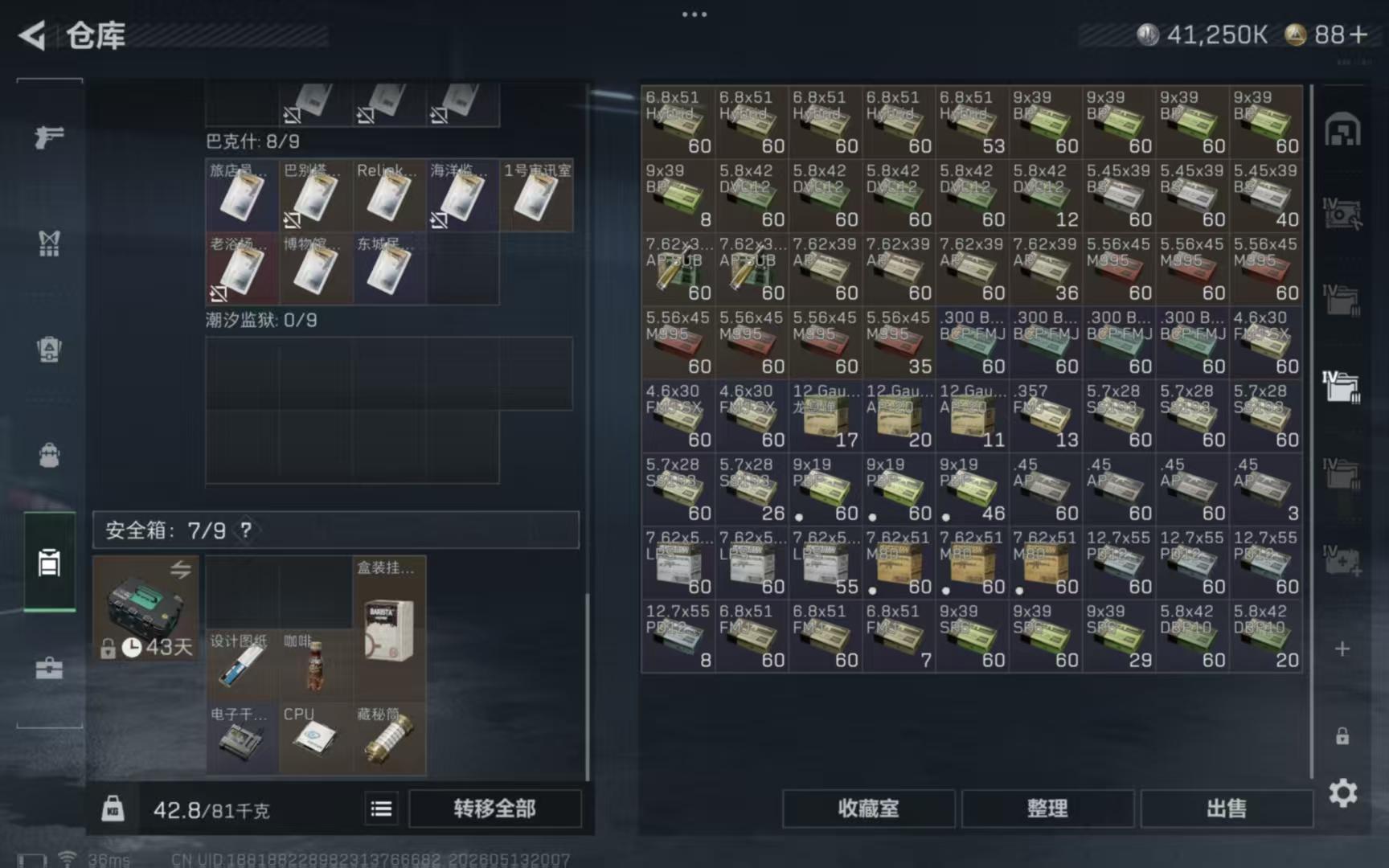1389x868 pixels.
Task: Click the 转移全部 button
Action: coord(494,809)
